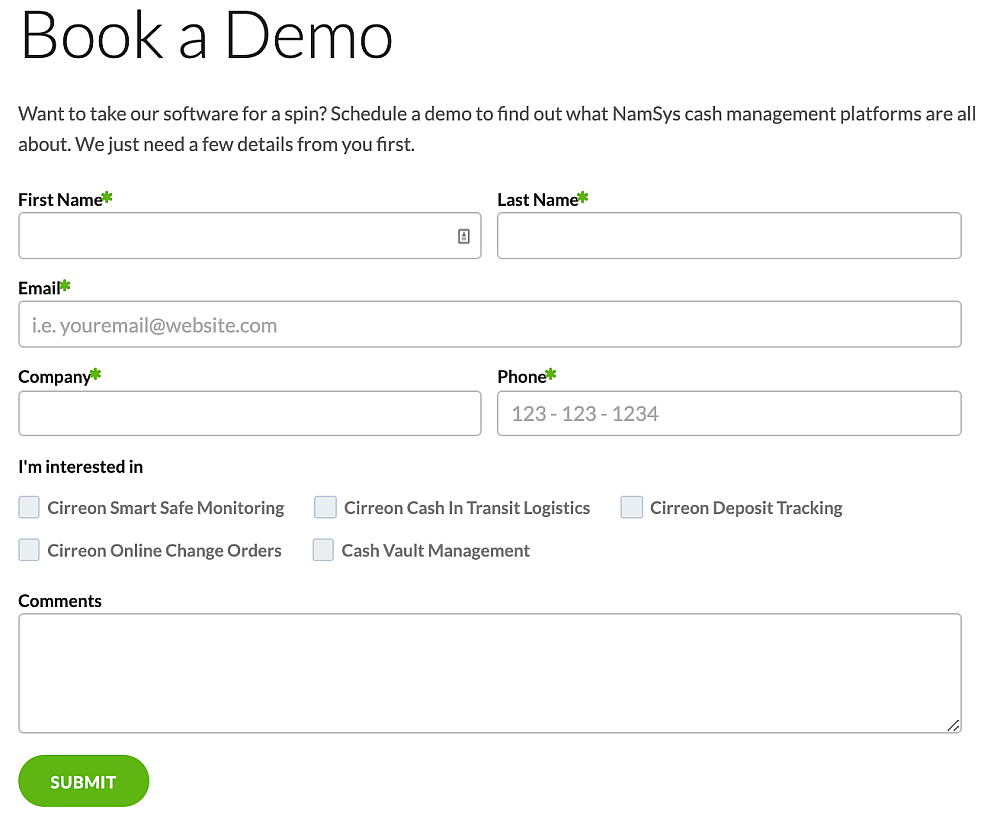
Task: Focus the Phone number field
Action: (x=729, y=413)
